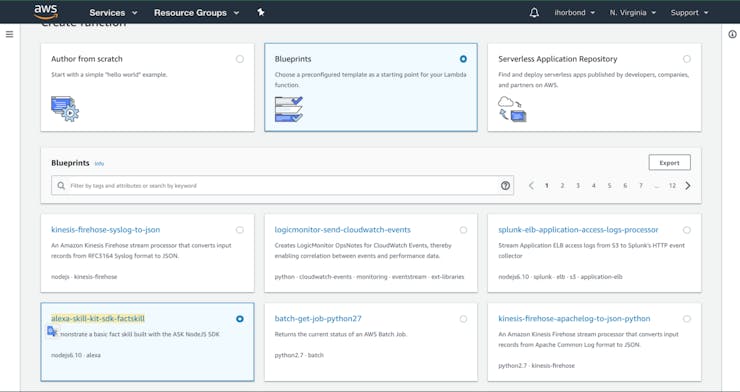Click the translate icon on alexa card
740x392 pixels.
click(x=52, y=332)
